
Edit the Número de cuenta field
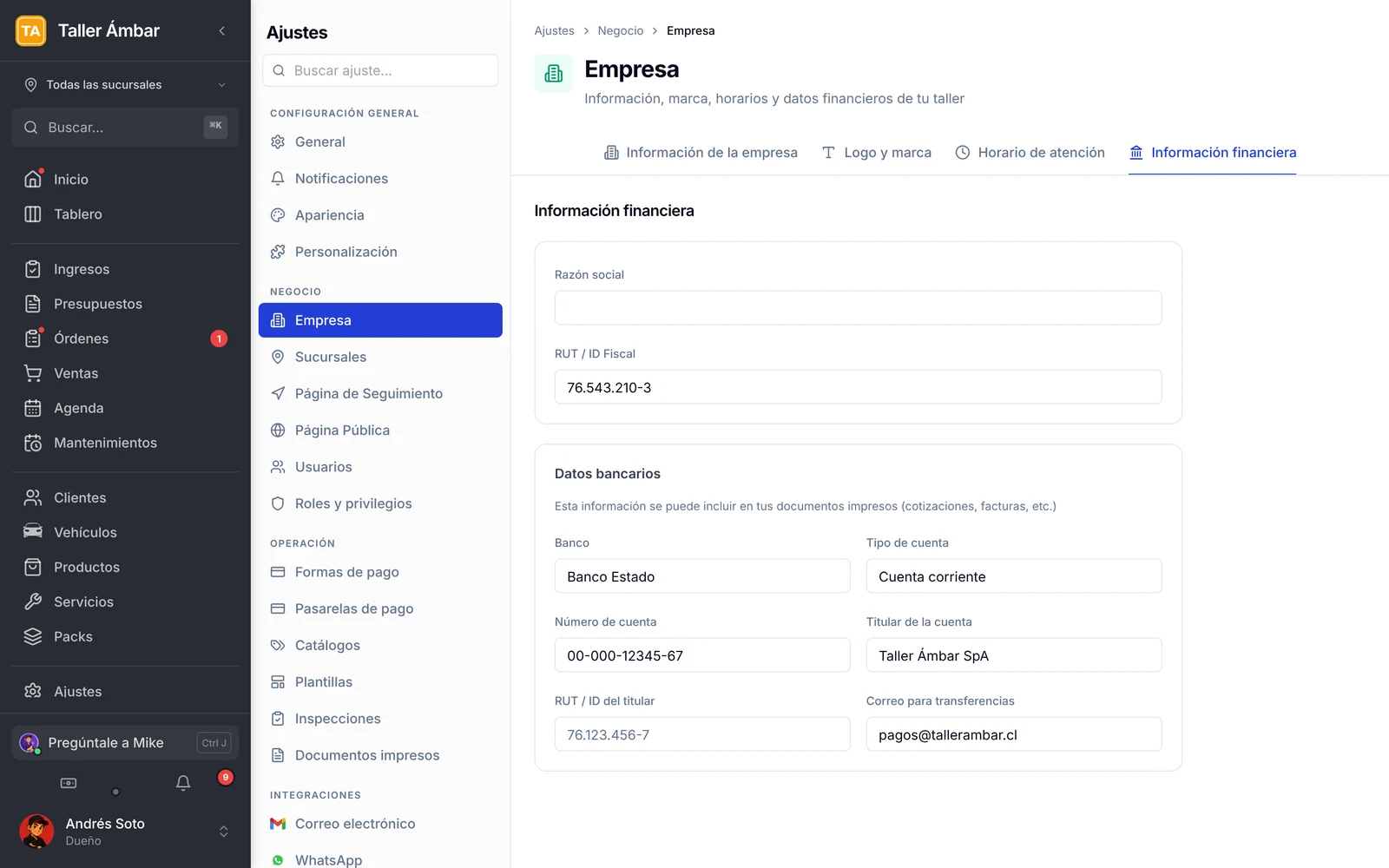702,655
